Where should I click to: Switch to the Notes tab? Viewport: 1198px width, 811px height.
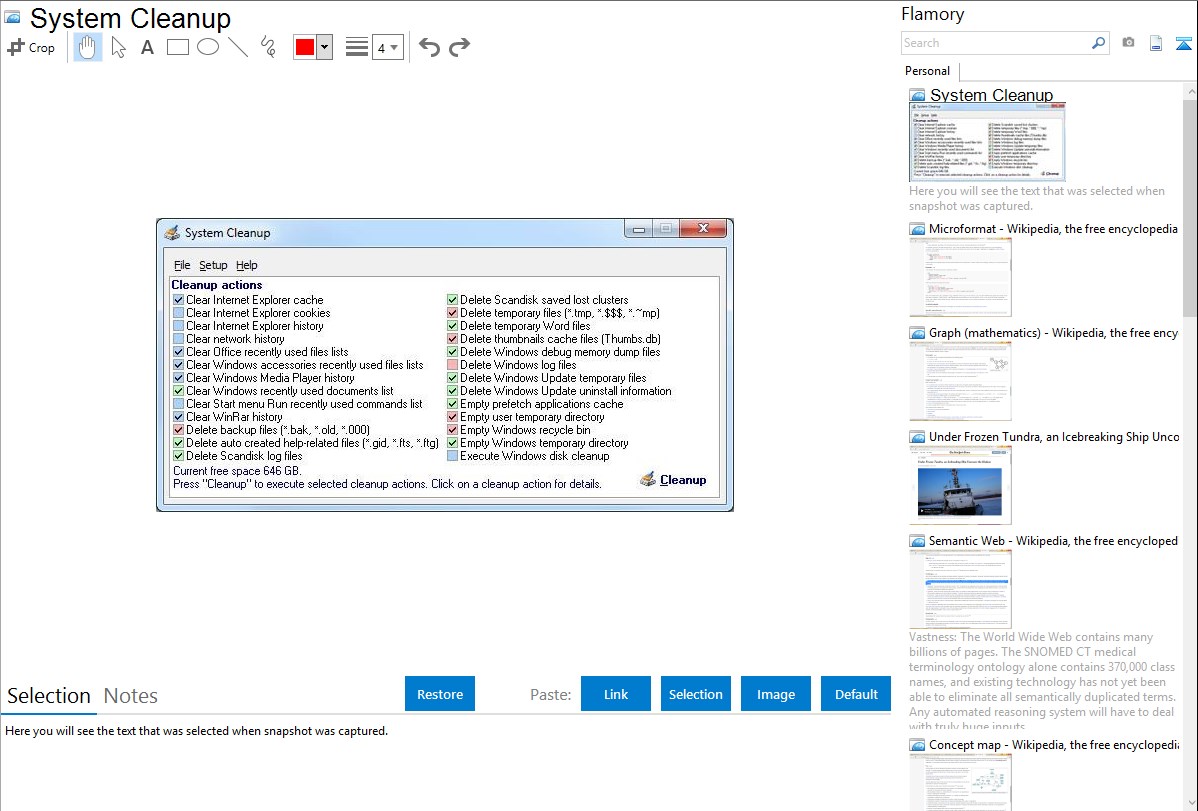click(x=131, y=696)
